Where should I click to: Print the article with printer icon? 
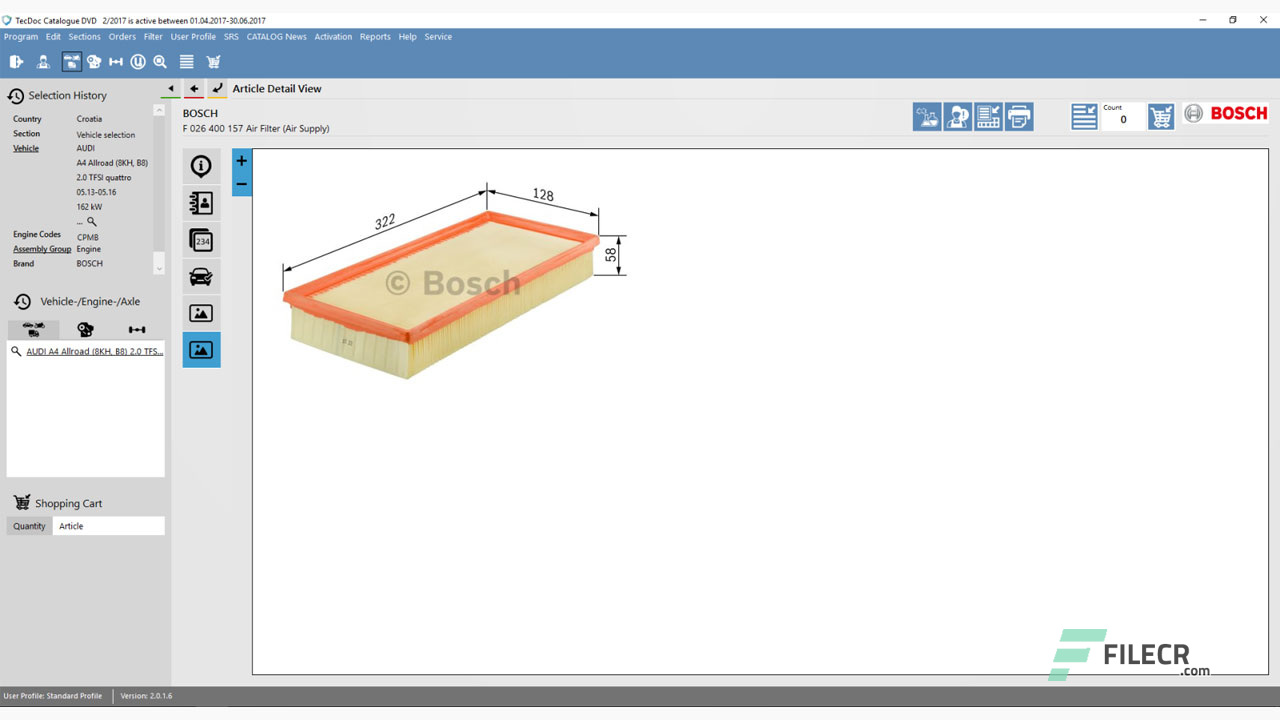coord(1019,117)
